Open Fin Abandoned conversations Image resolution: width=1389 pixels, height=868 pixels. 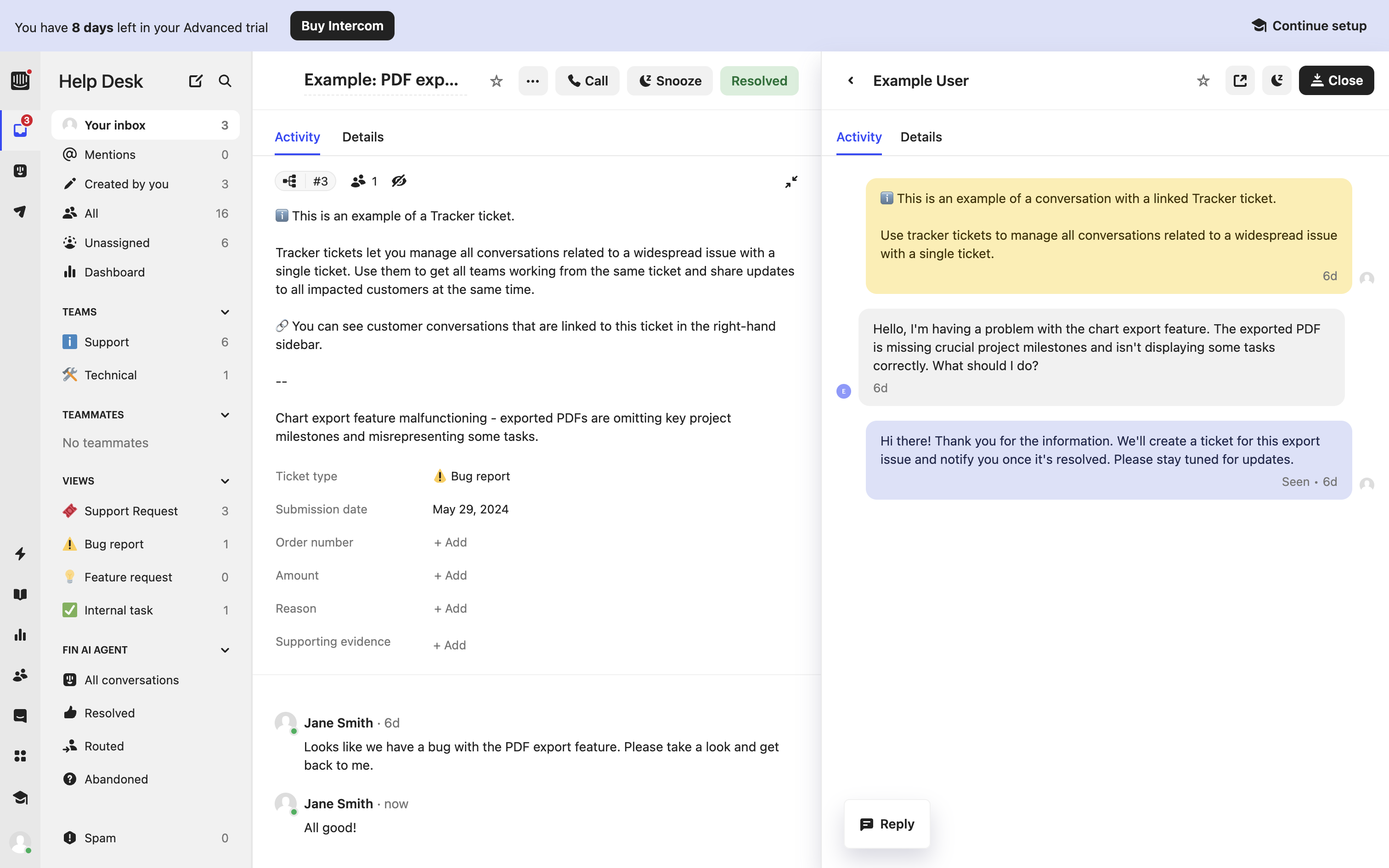[145, 779]
